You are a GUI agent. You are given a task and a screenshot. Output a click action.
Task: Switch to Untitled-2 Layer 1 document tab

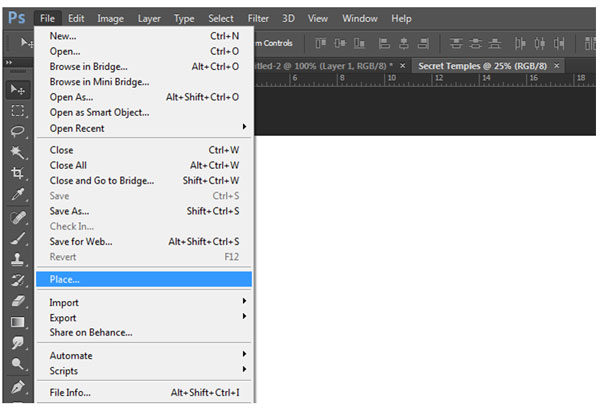coord(323,66)
